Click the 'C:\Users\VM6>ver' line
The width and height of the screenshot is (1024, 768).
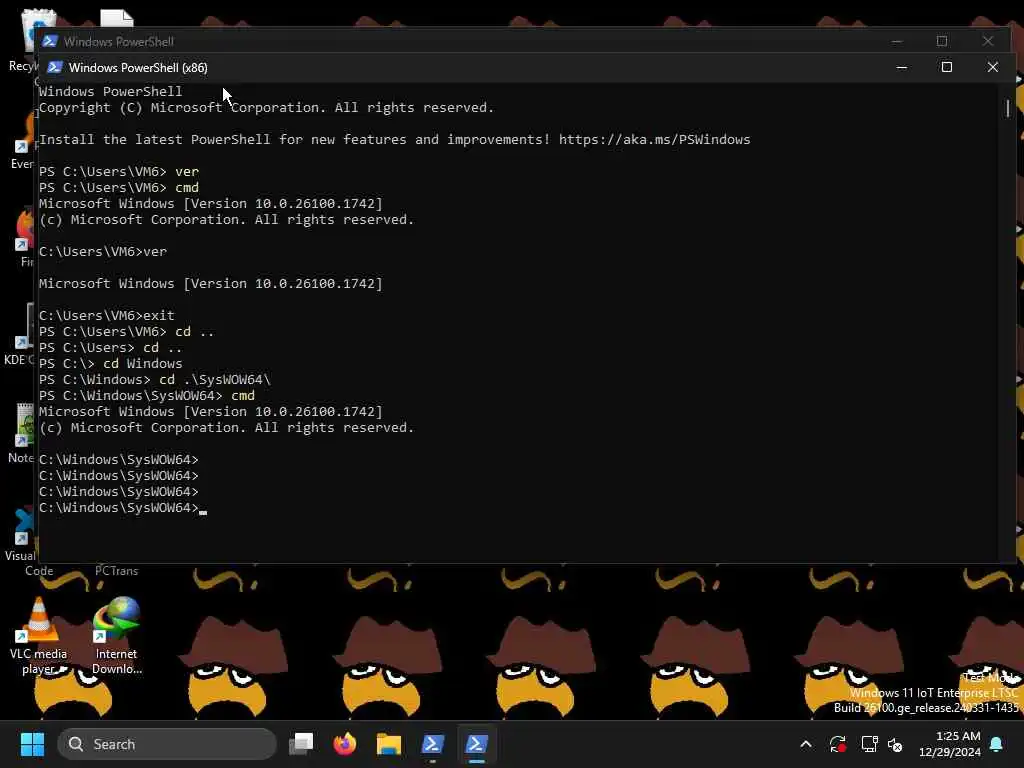pos(103,251)
